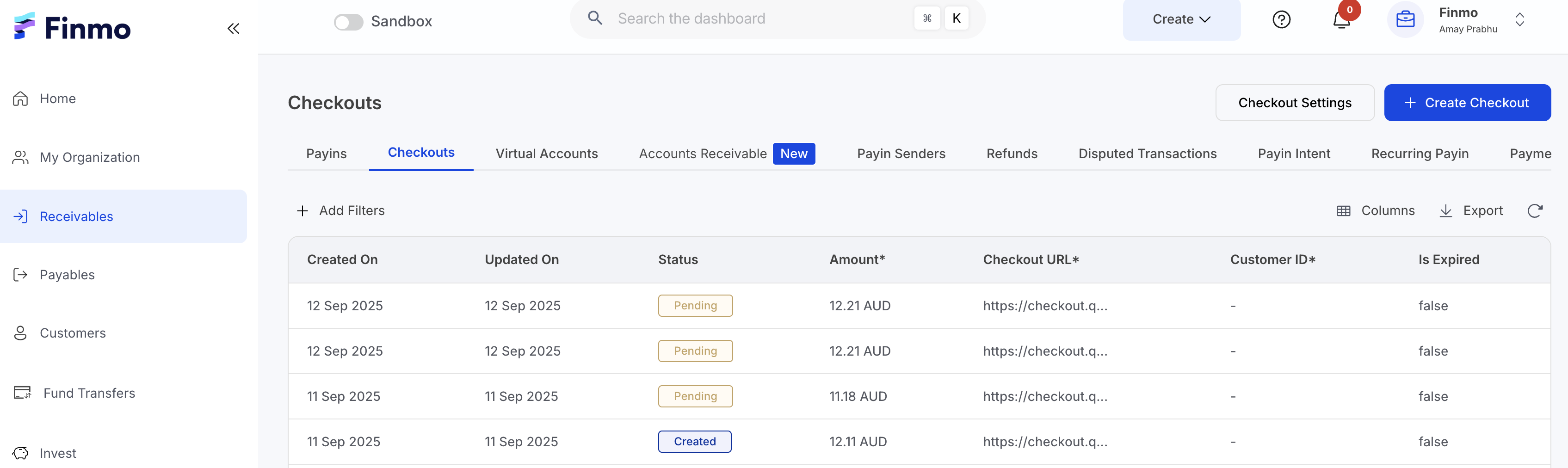Open the help question mark icon
This screenshot has height=468, width=1568.
pos(1281,19)
